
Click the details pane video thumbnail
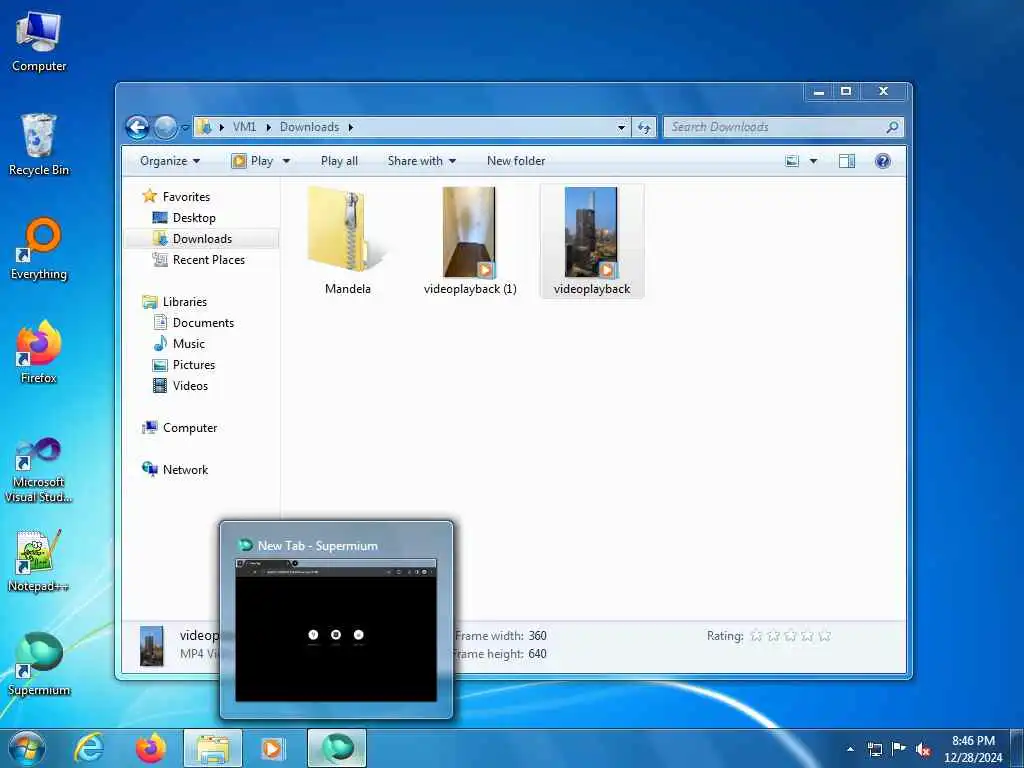[152, 646]
